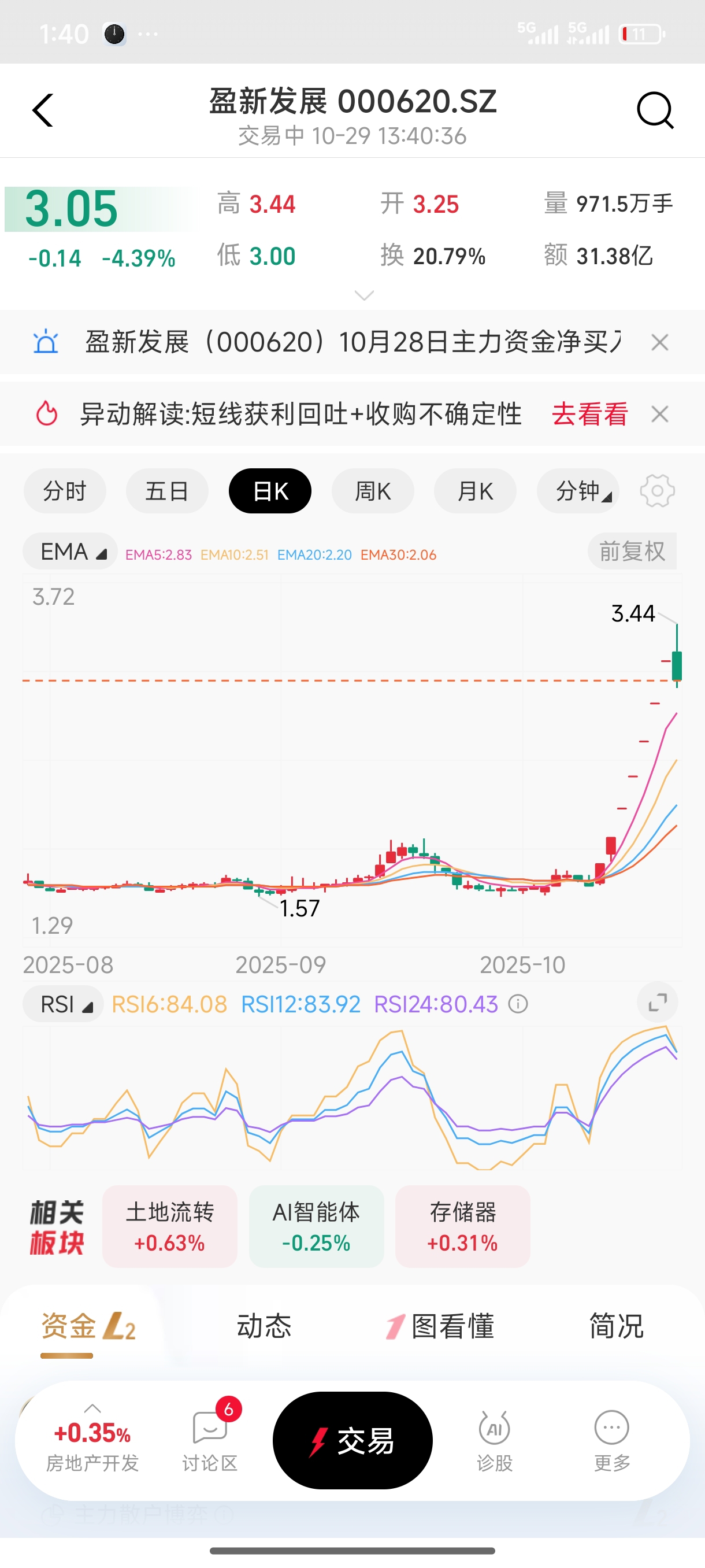Screen dimensions: 705x1568
Task: Open the 简况 tab
Action: (x=616, y=1326)
